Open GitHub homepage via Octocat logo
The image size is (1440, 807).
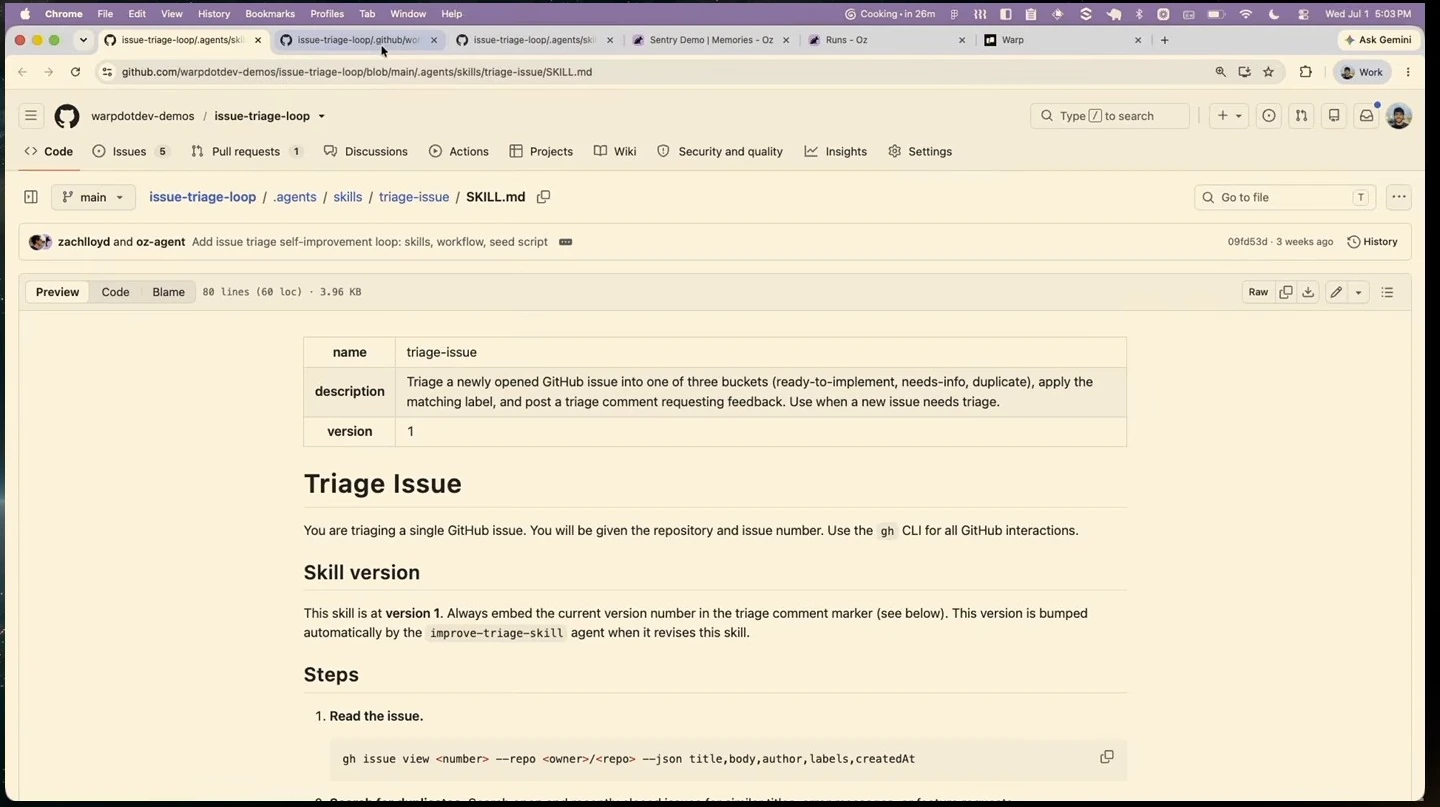pos(67,116)
